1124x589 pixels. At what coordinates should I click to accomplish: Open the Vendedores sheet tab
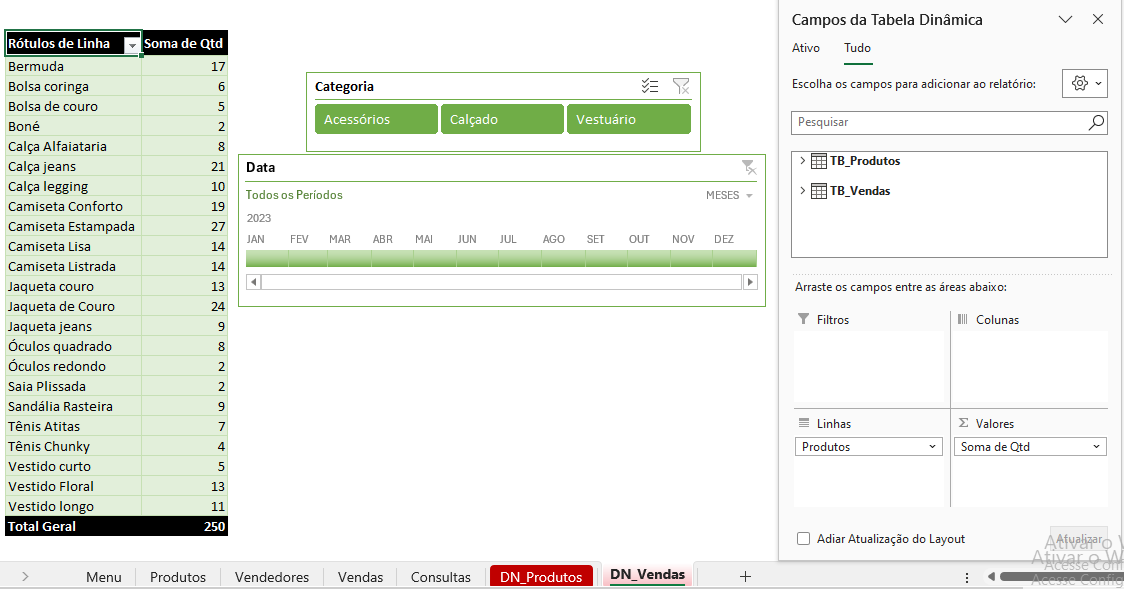[x=272, y=577]
